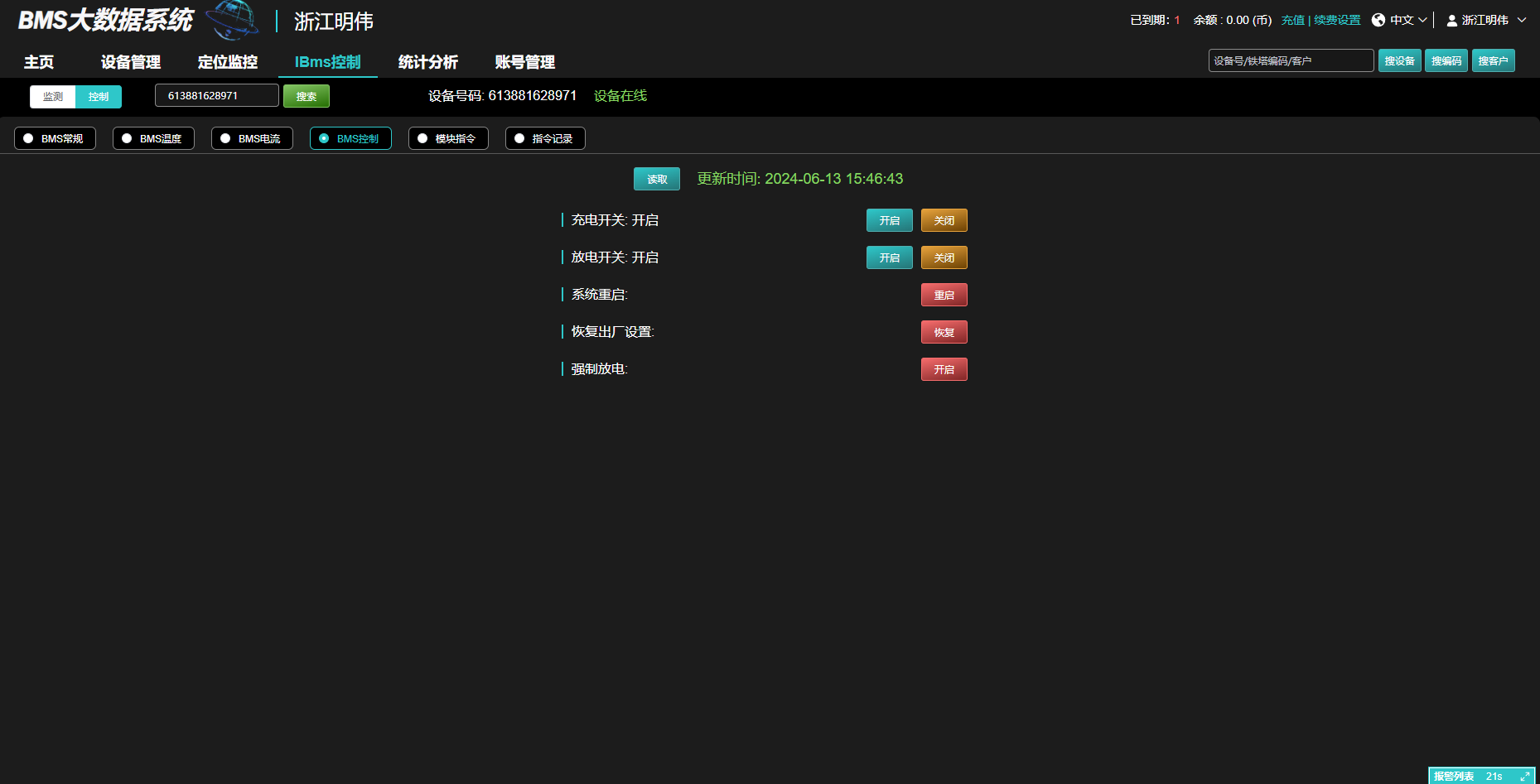Expand the 浙江明伟 account dropdown arrow

pyautogui.click(x=1522, y=20)
